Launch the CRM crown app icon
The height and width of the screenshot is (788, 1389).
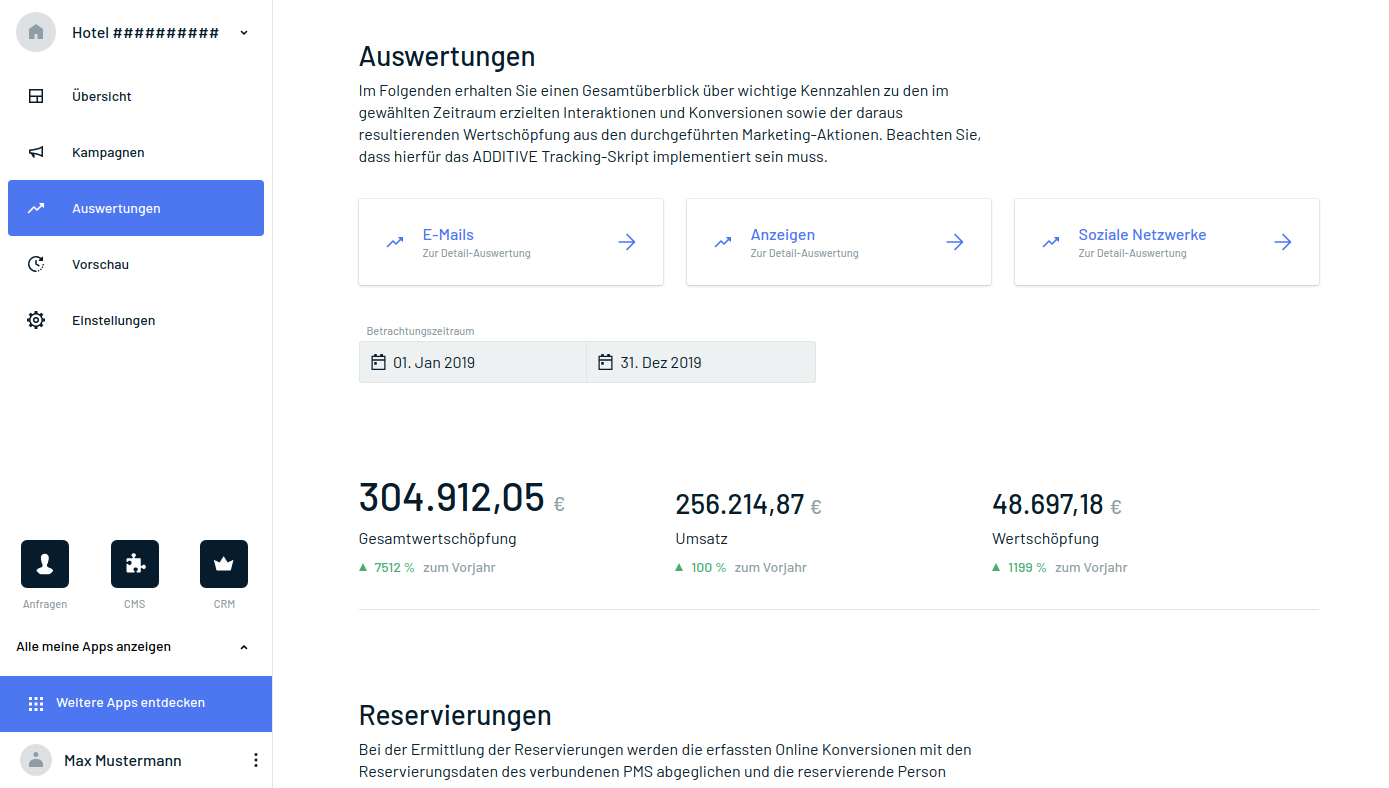[x=224, y=564]
